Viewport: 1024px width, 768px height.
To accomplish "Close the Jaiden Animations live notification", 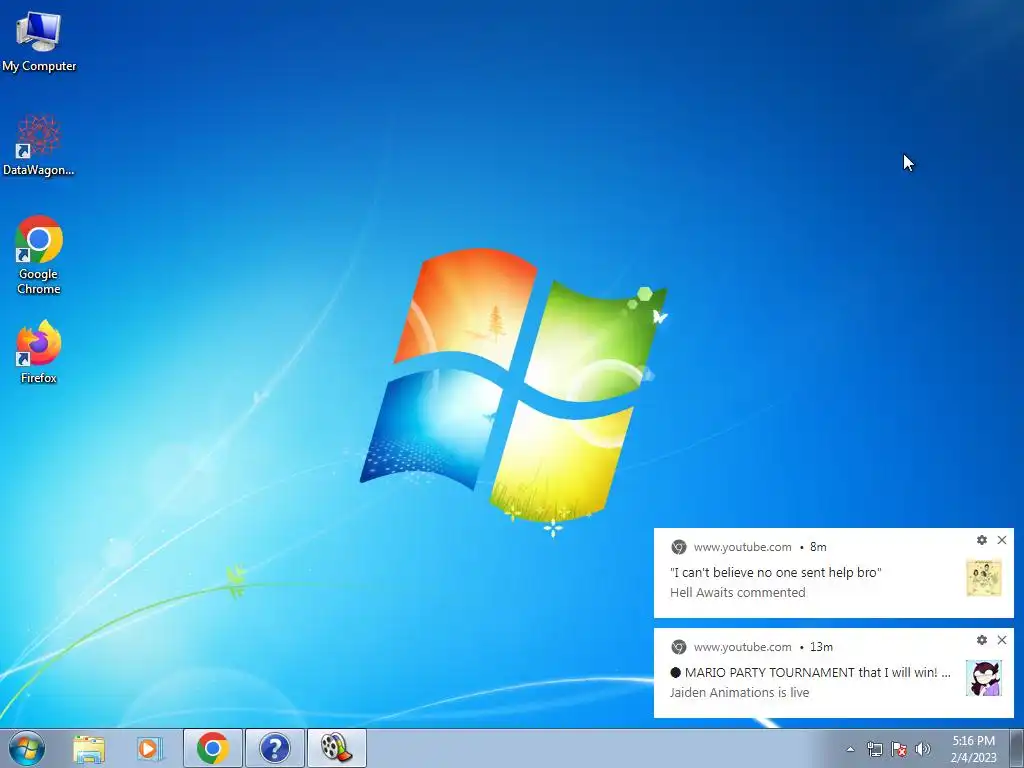I will pos(1002,640).
